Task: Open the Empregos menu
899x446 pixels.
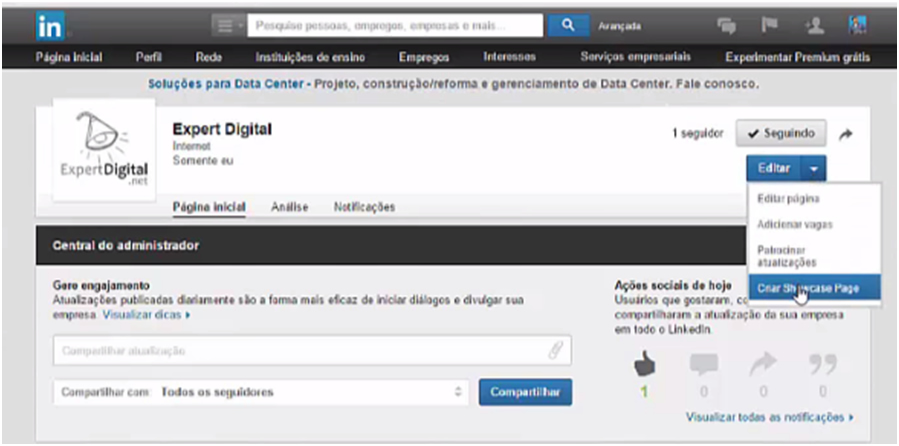Action: [424, 57]
